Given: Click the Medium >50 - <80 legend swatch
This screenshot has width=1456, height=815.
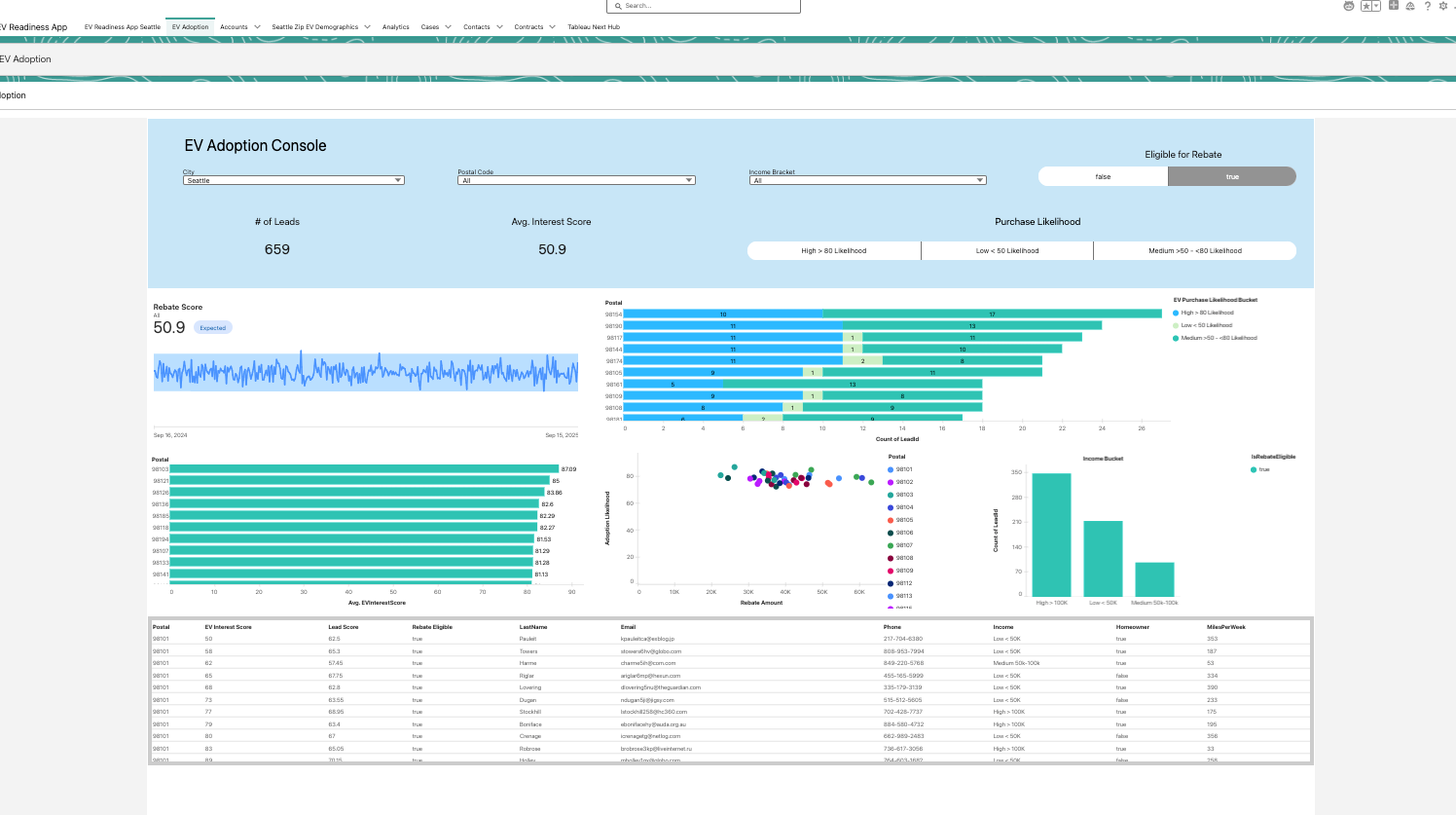Looking at the screenshot, I should 1176,338.
